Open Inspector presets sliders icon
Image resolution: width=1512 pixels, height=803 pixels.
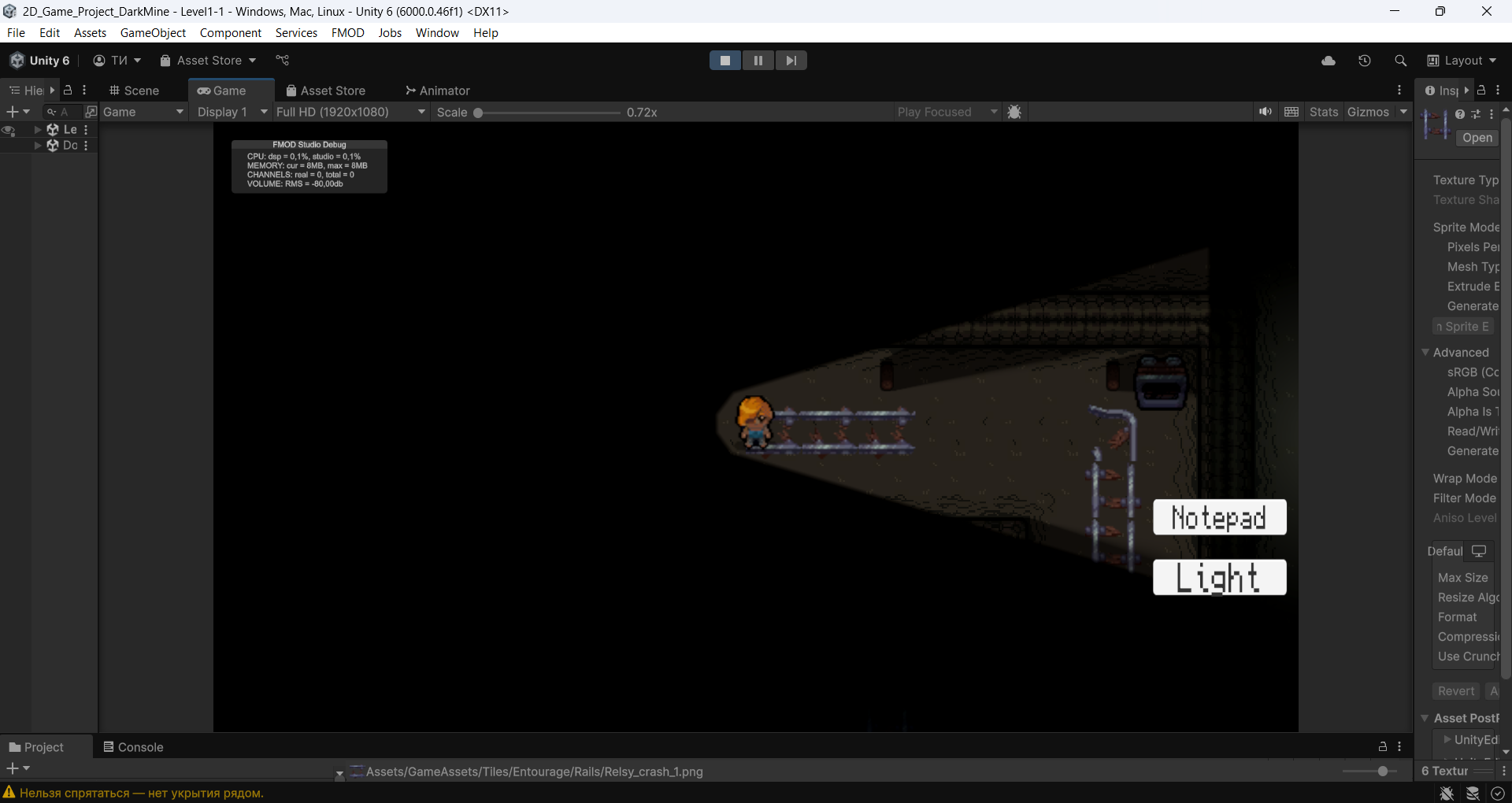[1476, 115]
